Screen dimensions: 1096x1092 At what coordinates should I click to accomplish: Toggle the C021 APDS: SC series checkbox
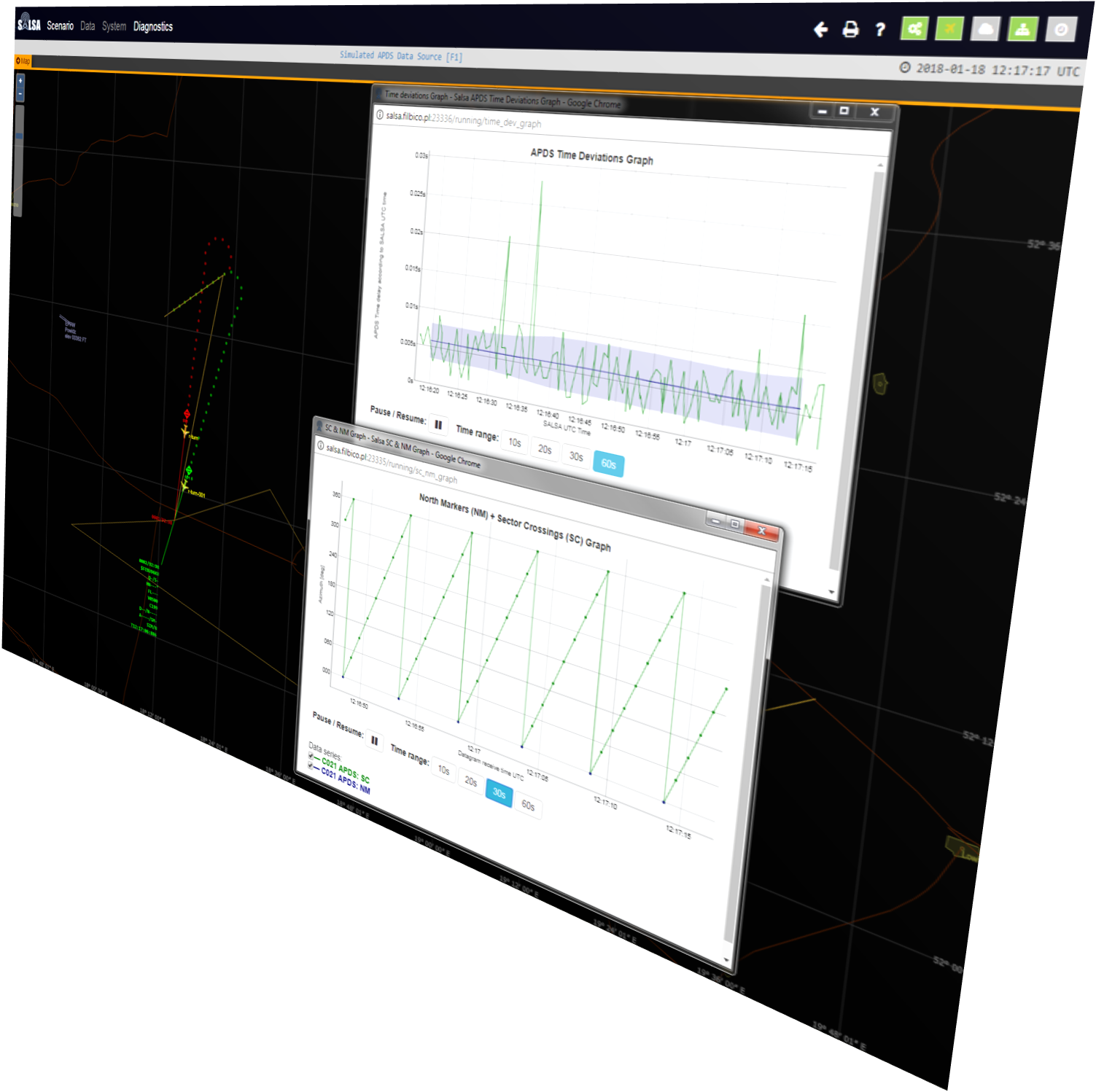(311, 757)
